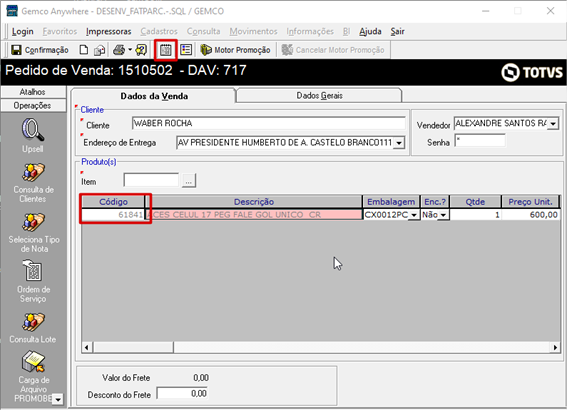Open the Ajuda menu

point(370,31)
